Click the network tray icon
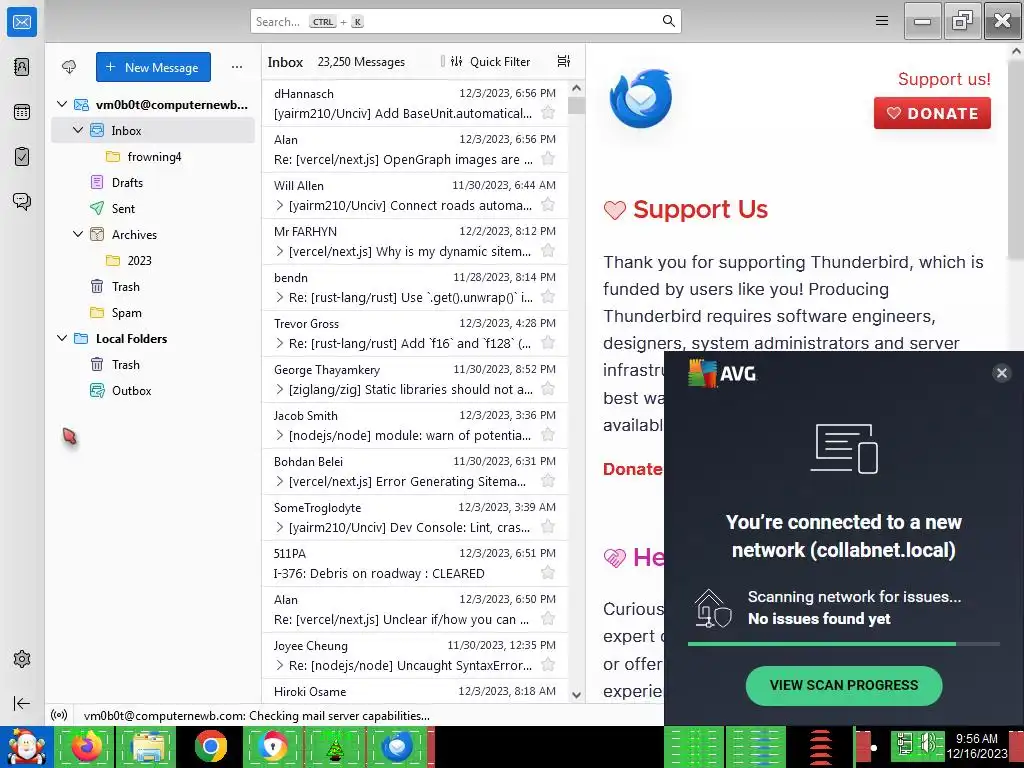 point(905,744)
